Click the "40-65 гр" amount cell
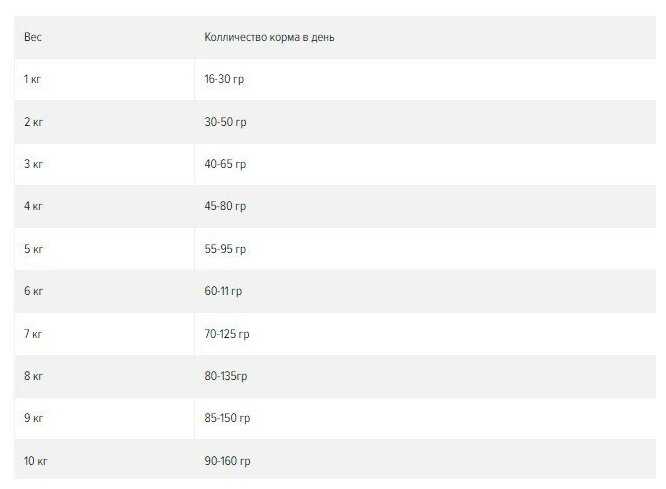This screenshot has height=489, width=666. [225, 164]
